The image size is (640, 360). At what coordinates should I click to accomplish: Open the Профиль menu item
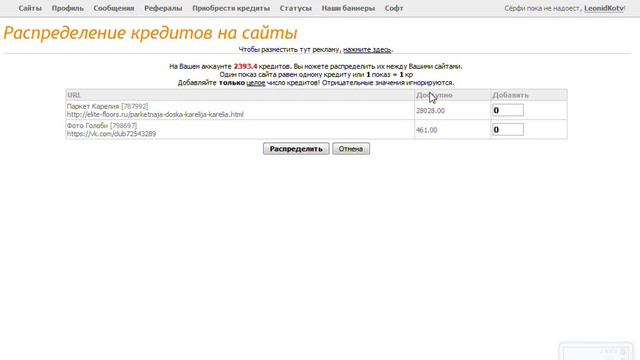67,8
